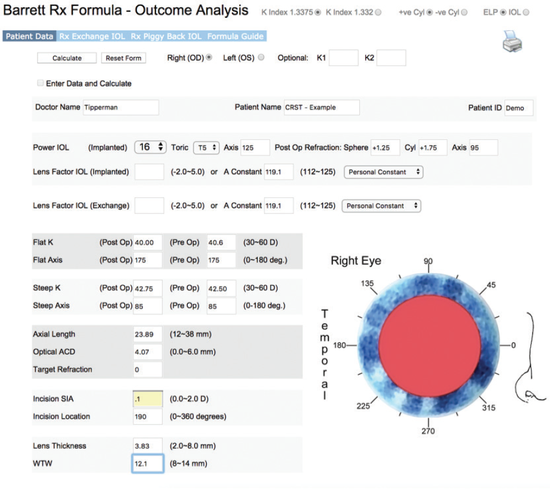Click the WTW value field
Viewport: 550px width, 490px height.
pyautogui.click(x=148, y=463)
